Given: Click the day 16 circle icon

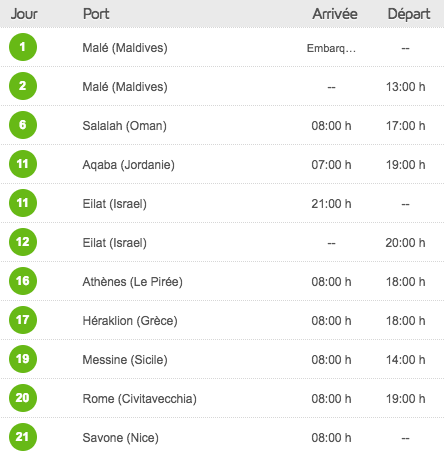Looking at the screenshot, I should click(23, 281).
